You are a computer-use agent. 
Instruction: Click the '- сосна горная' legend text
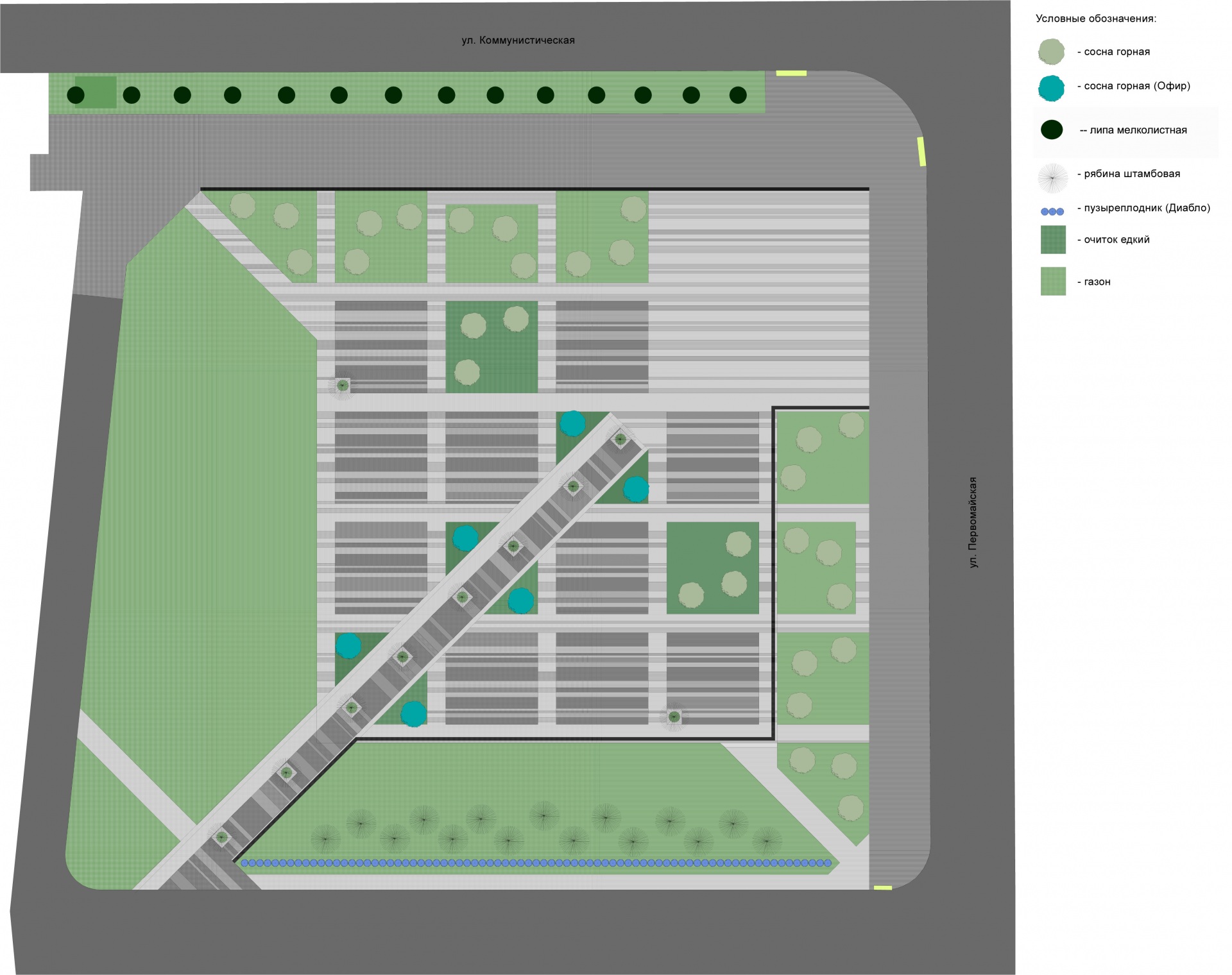pos(1113,52)
